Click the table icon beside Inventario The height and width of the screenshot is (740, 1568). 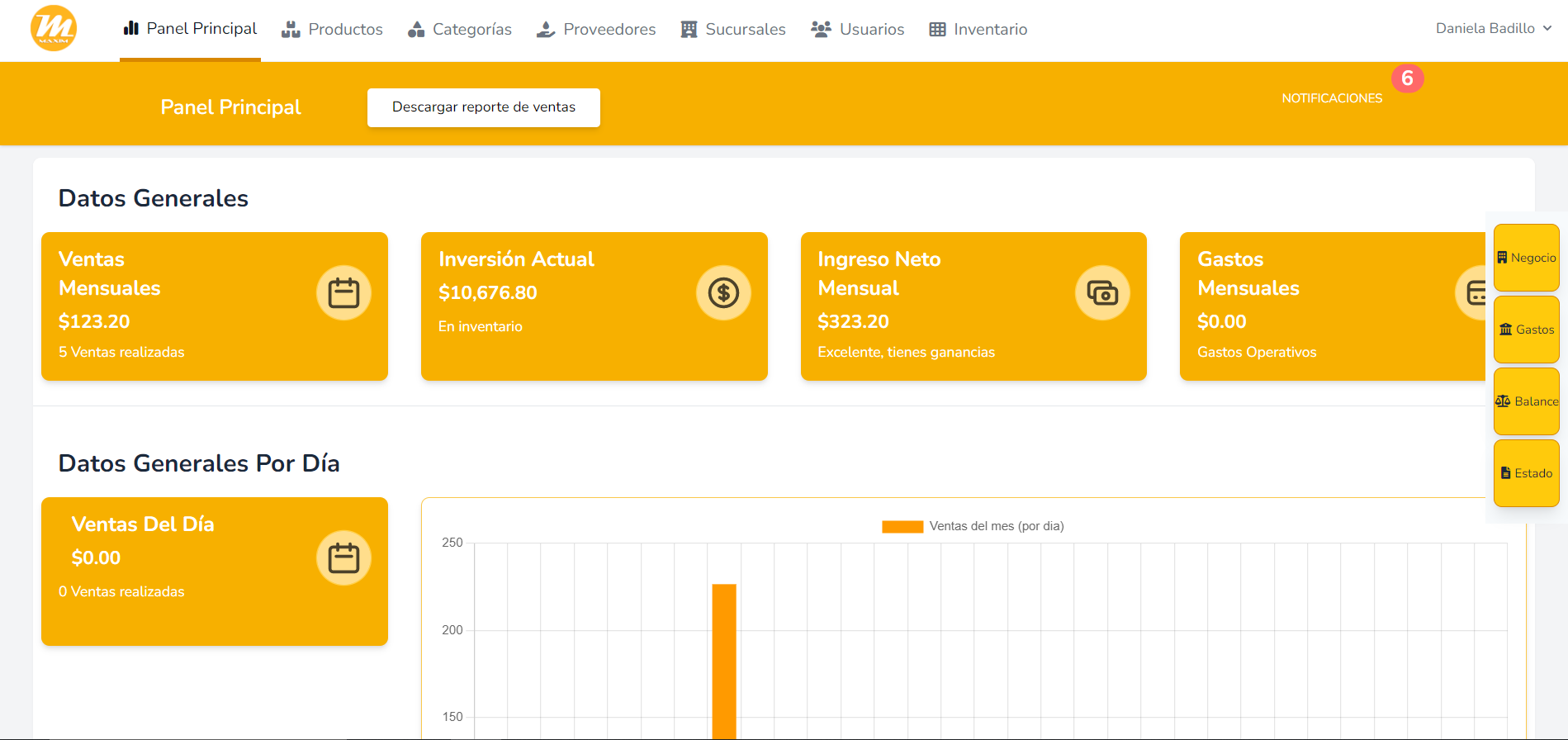click(937, 30)
